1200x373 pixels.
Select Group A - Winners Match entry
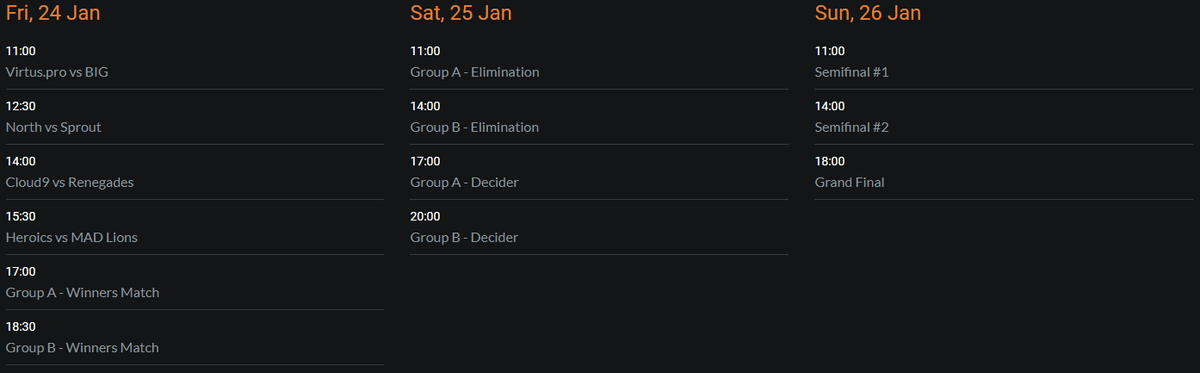coord(83,292)
